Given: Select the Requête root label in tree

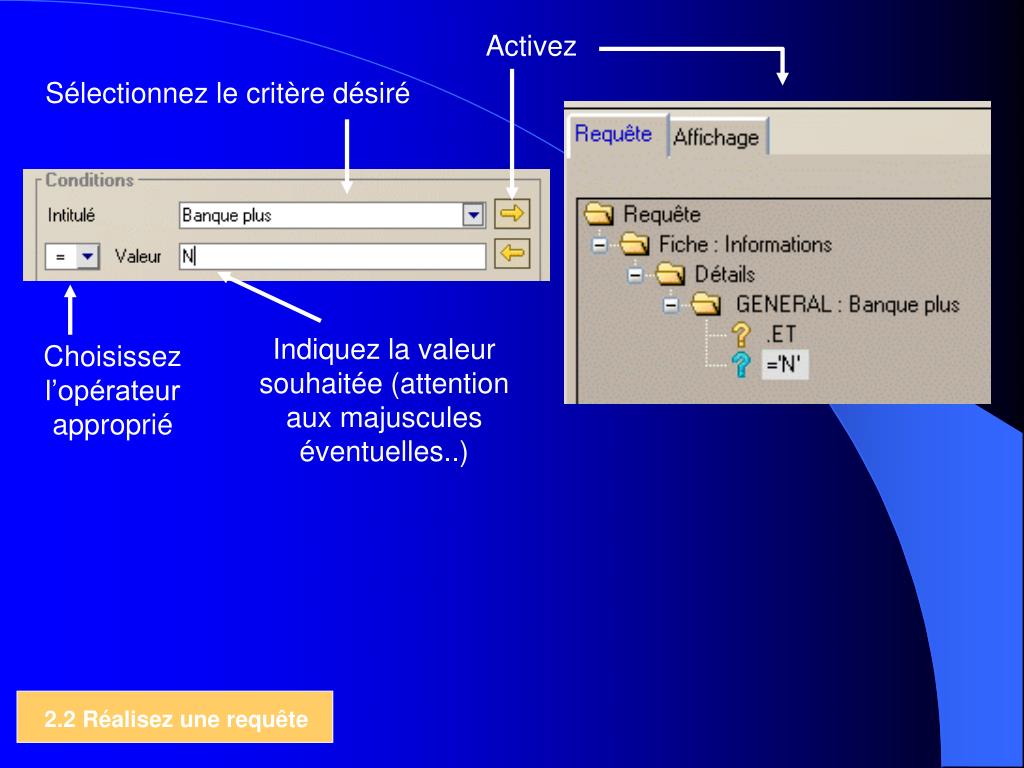Looking at the screenshot, I should 662,214.
